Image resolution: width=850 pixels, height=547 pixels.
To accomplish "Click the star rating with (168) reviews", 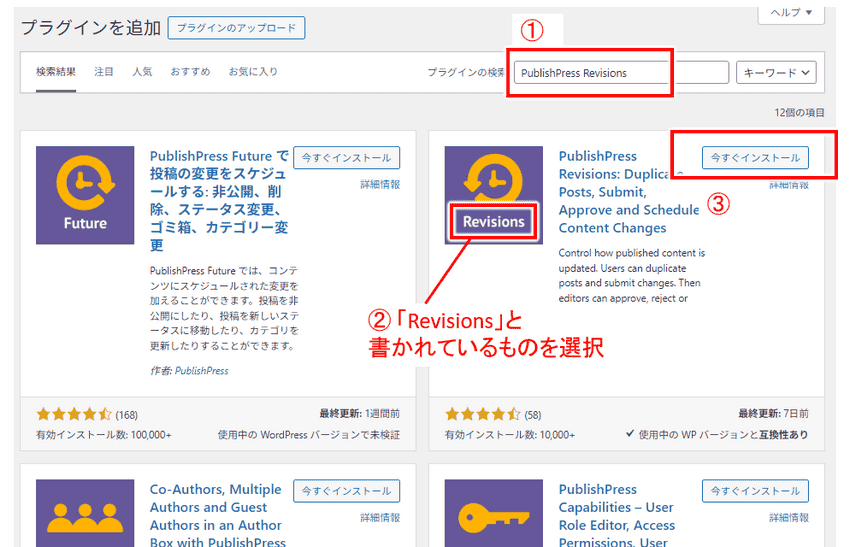I will pyautogui.click(x=87, y=415).
